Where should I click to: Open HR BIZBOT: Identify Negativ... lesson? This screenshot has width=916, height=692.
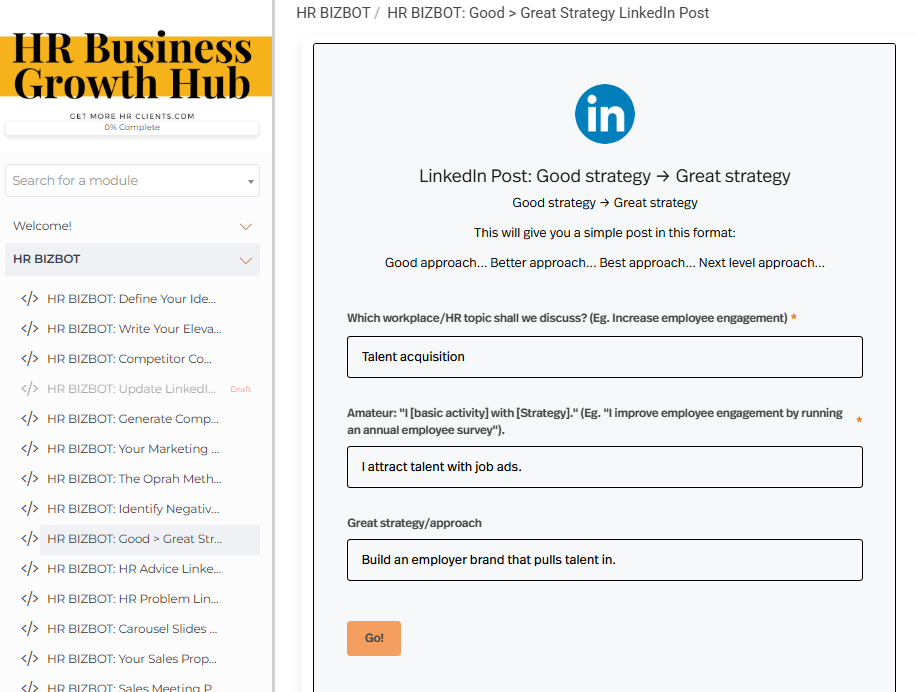[133, 509]
